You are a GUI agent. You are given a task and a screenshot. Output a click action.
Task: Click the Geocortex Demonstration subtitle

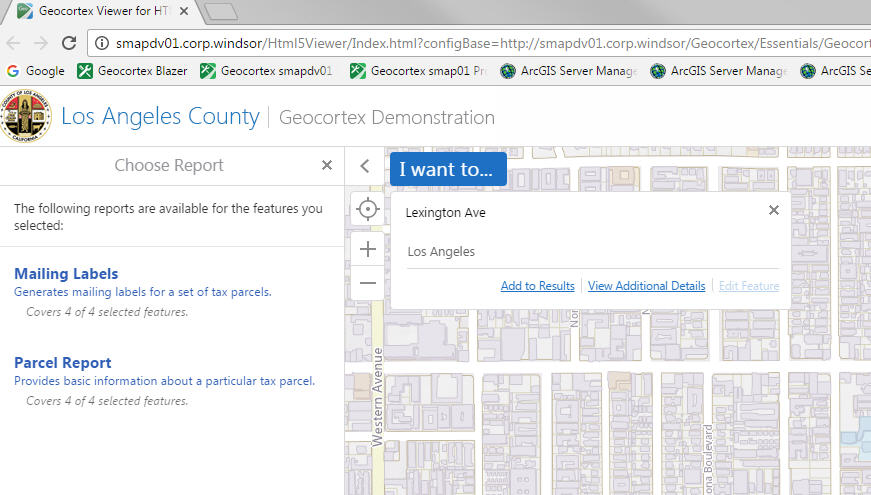coord(387,118)
